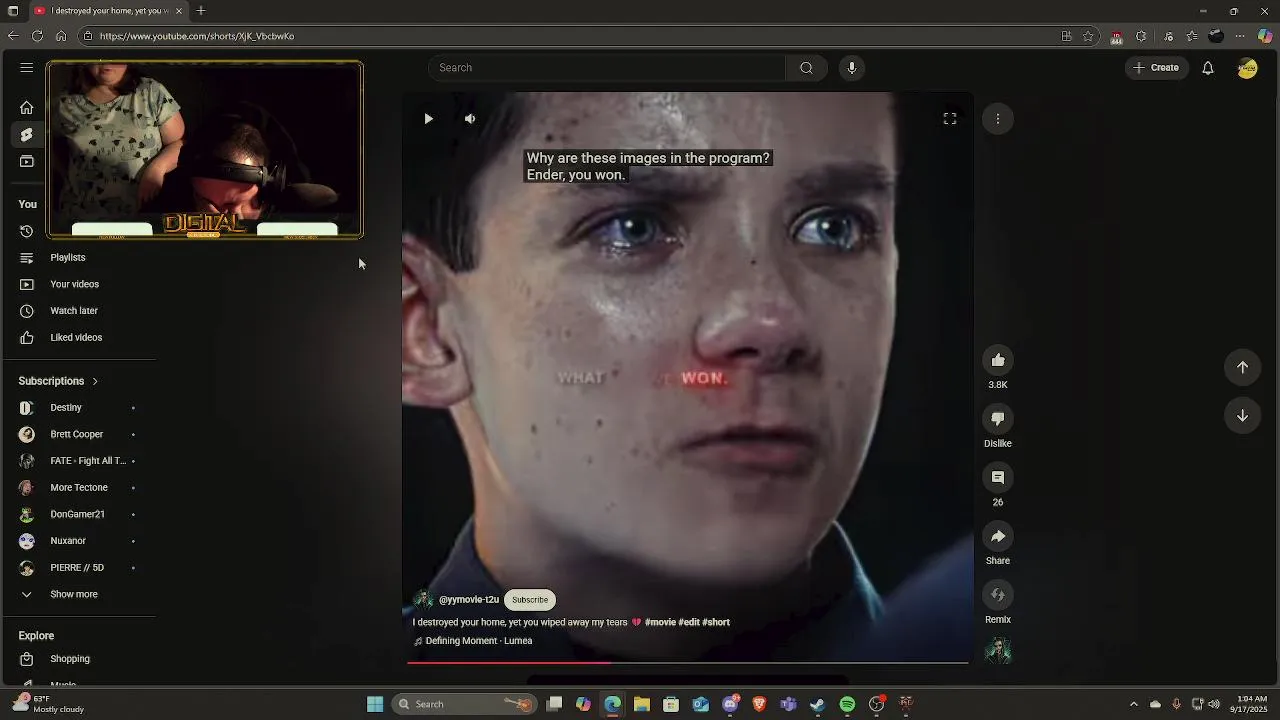This screenshot has width=1280, height=720.
Task: Show hidden system tray icons chevron
Action: click(1133, 704)
